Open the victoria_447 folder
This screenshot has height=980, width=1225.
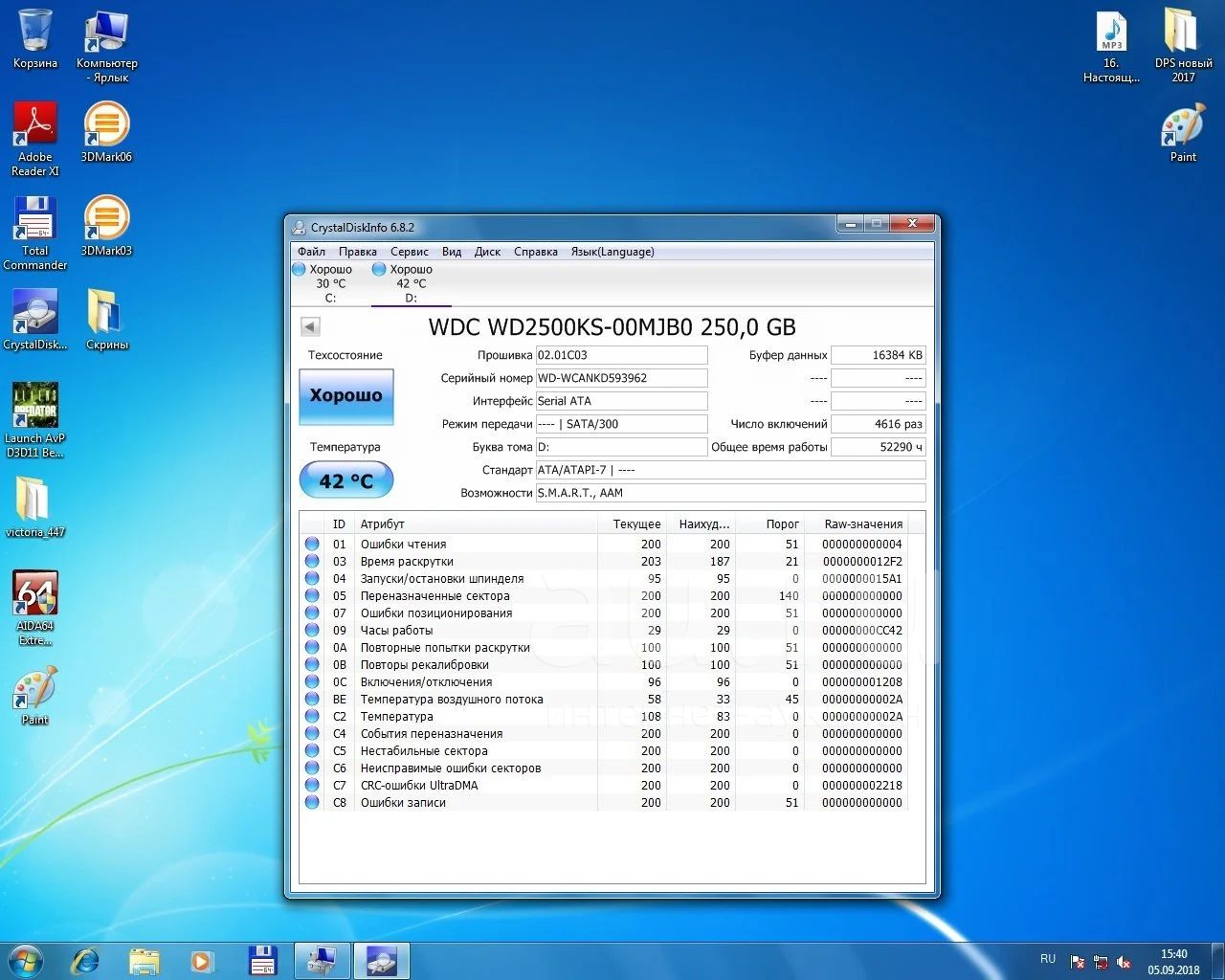tap(34, 507)
